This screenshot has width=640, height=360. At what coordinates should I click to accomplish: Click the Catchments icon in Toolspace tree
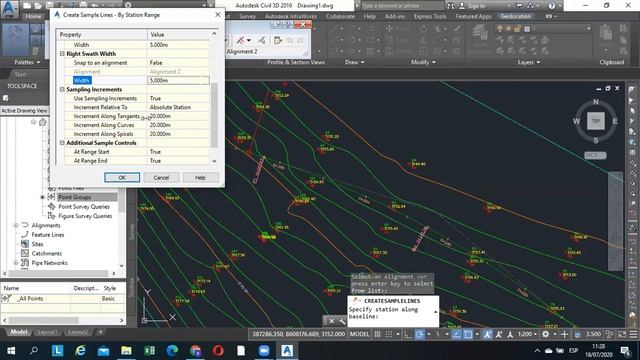click(x=25, y=253)
